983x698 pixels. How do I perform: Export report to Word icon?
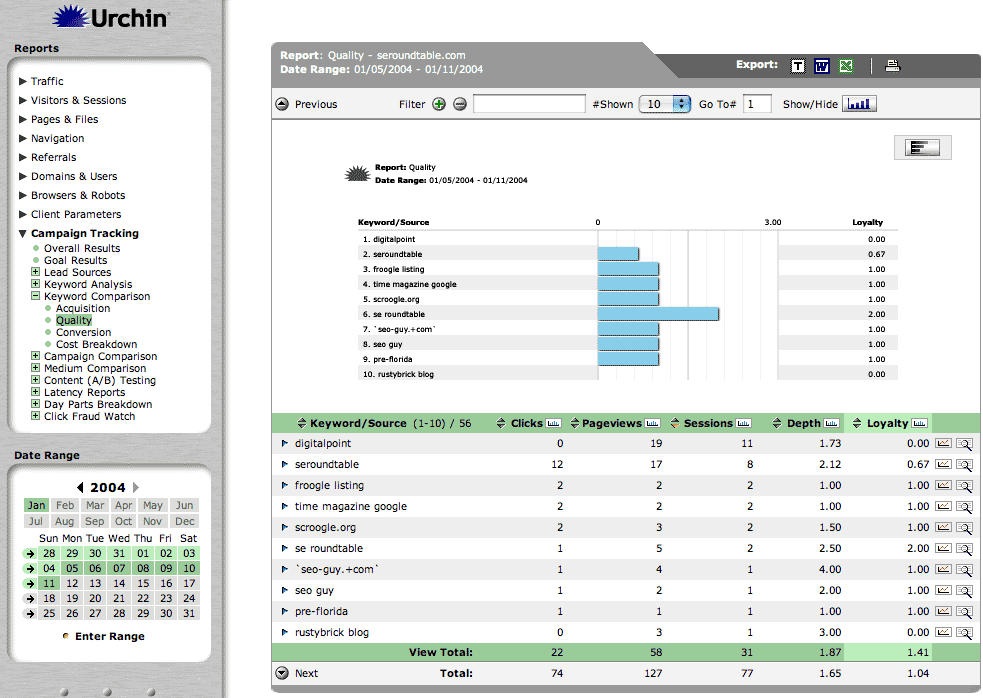tap(821, 66)
